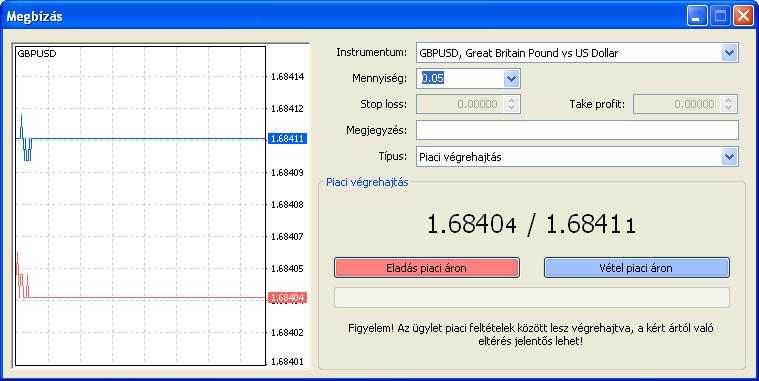The width and height of the screenshot is (759, 381).
Task: Expand the Mennyiség volume dropdown arrow
Action: tap(511, 78)
